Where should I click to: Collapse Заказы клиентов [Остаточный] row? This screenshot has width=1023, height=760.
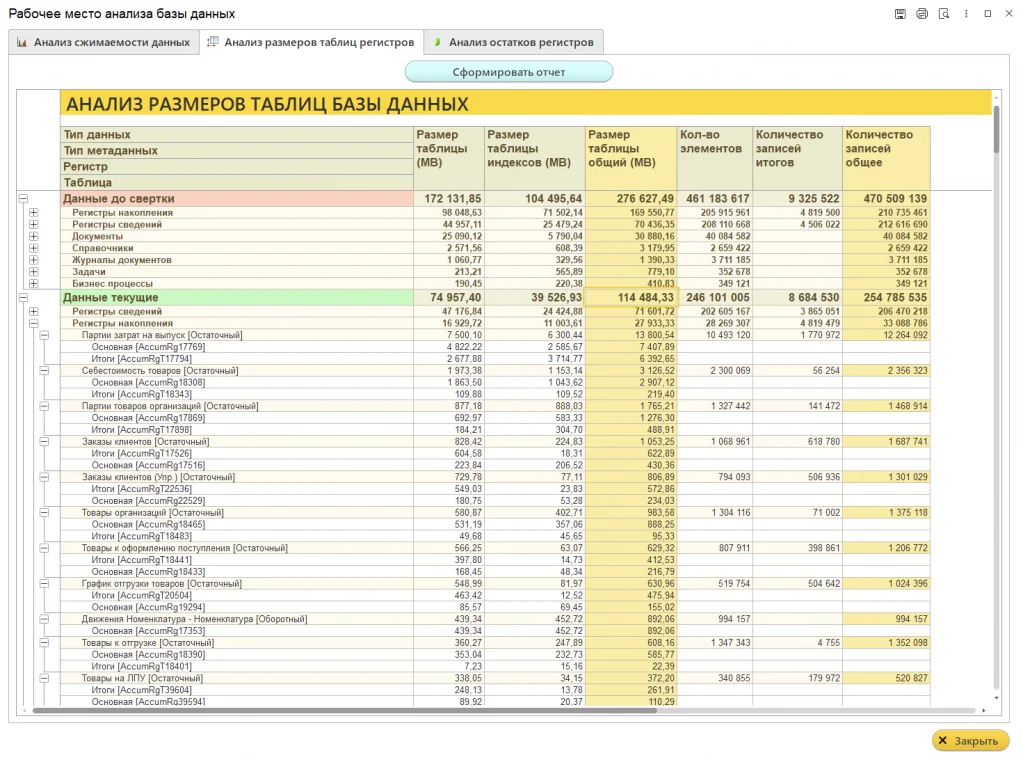44,442
